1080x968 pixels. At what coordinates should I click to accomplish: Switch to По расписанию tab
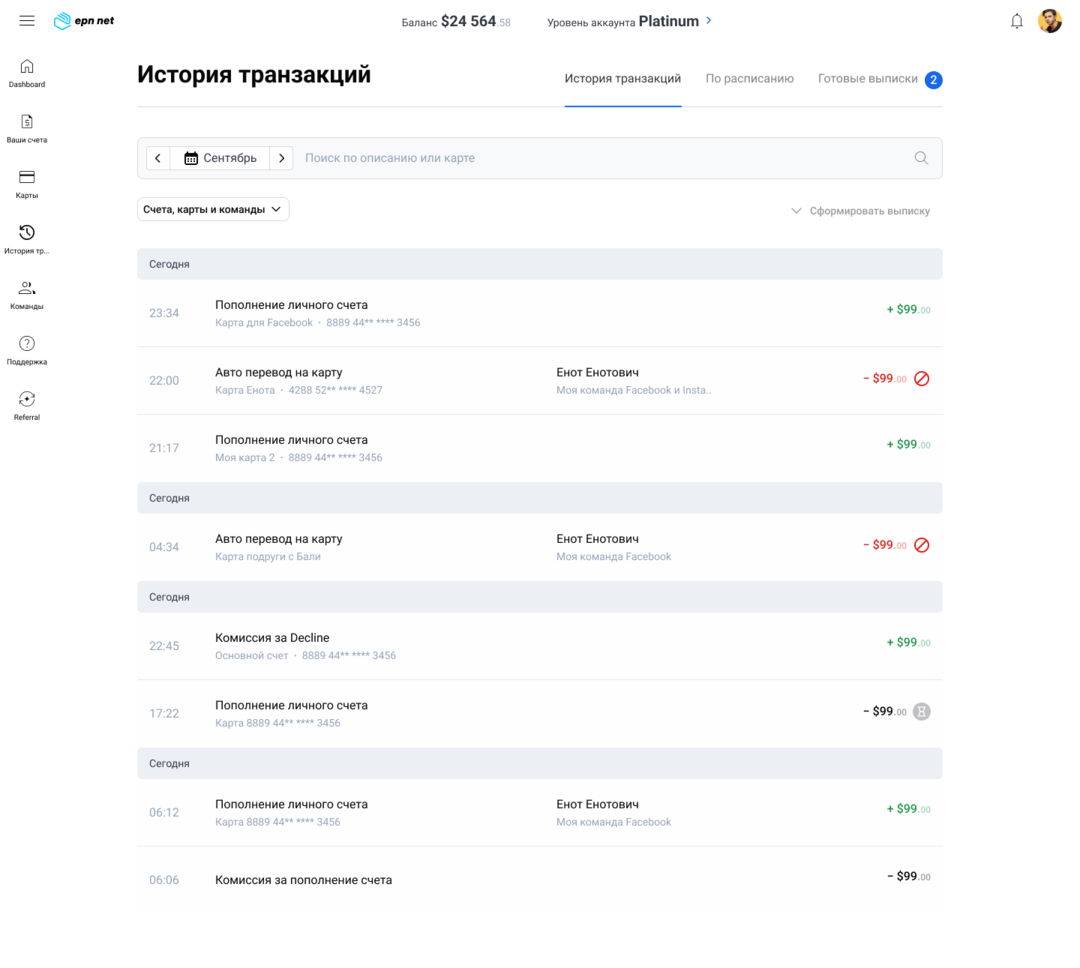click(749, 79)
